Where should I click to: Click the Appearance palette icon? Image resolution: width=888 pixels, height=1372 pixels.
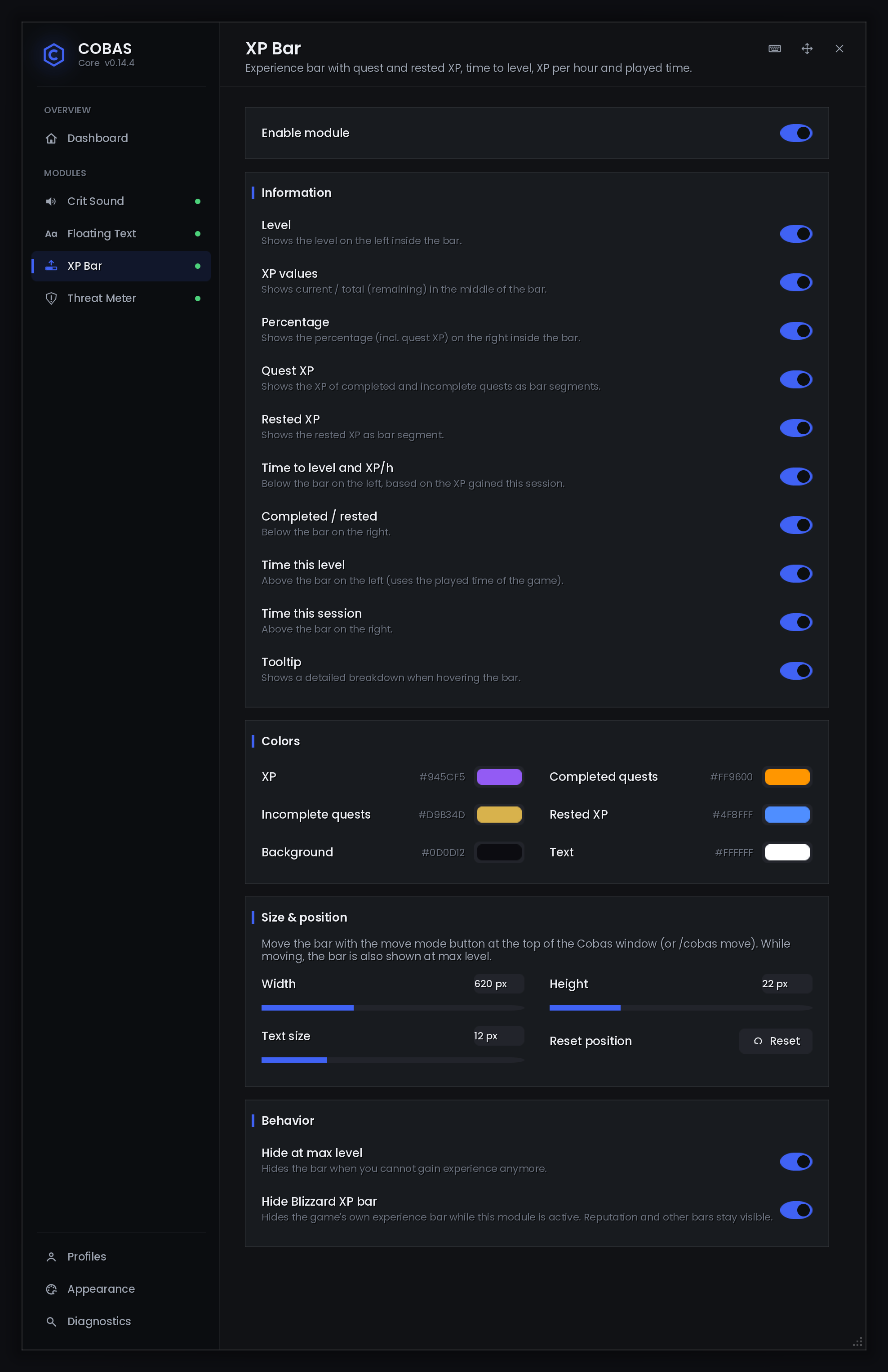pyautogui.click(x=51, y=1289)
